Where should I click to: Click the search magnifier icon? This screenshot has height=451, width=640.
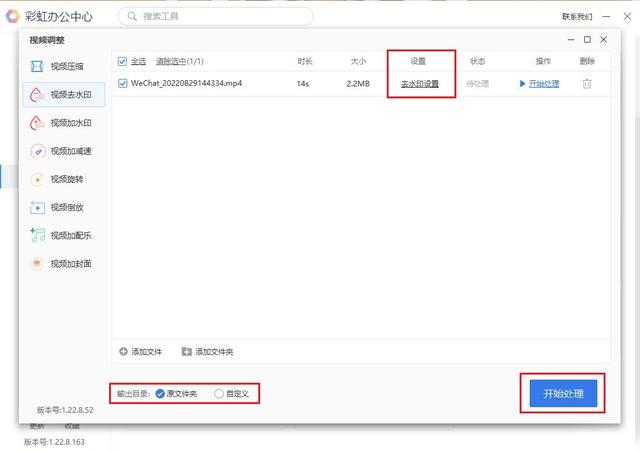coord(132,16)
